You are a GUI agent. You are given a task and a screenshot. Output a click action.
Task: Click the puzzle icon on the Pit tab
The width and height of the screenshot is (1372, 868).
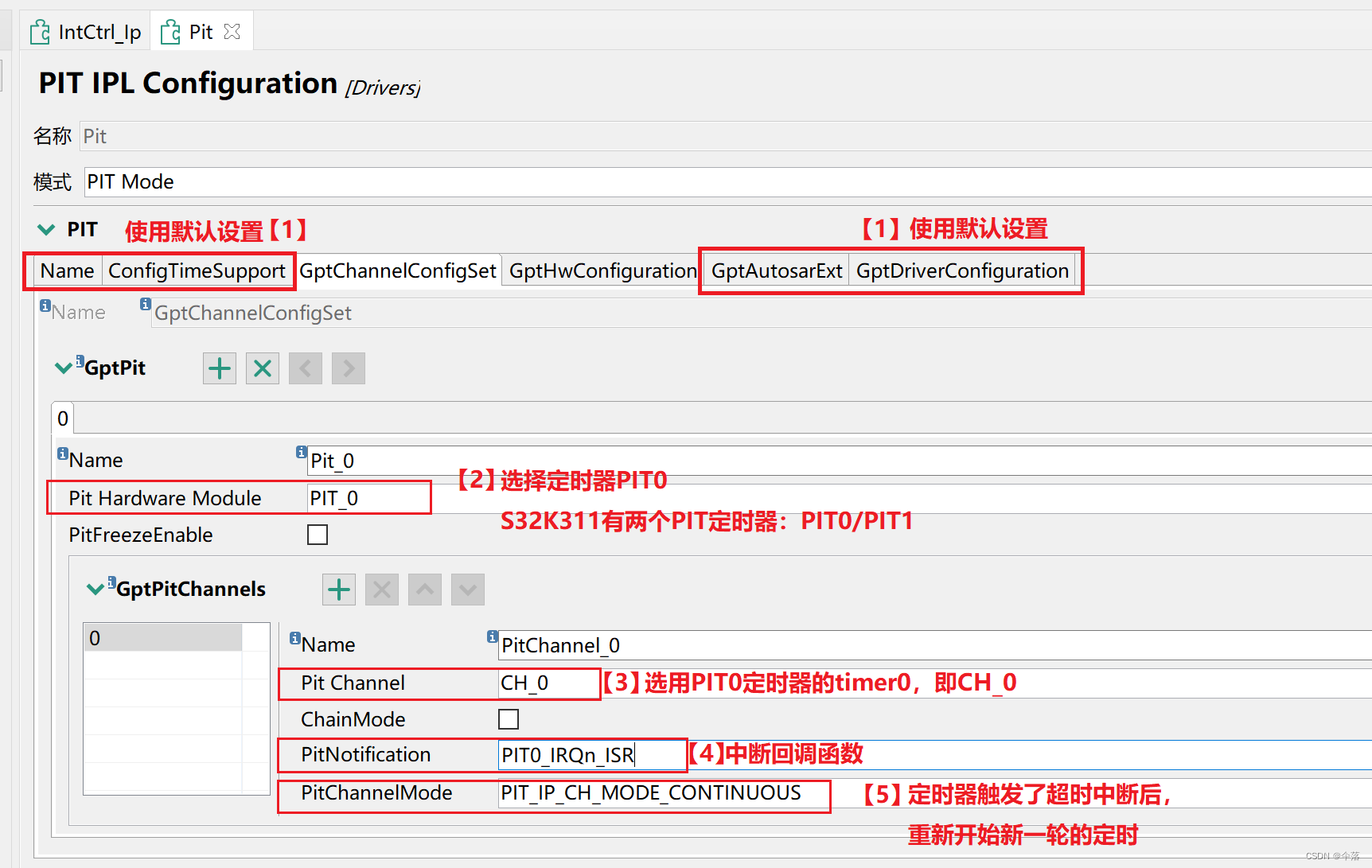pos(170,31)
